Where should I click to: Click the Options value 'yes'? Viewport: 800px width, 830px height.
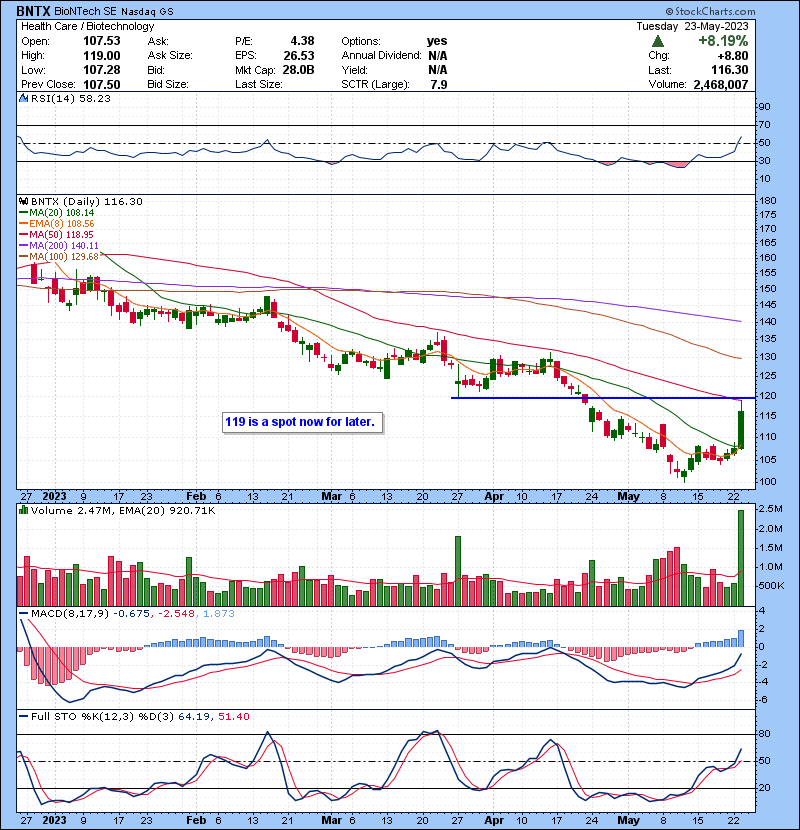[437, 41]
